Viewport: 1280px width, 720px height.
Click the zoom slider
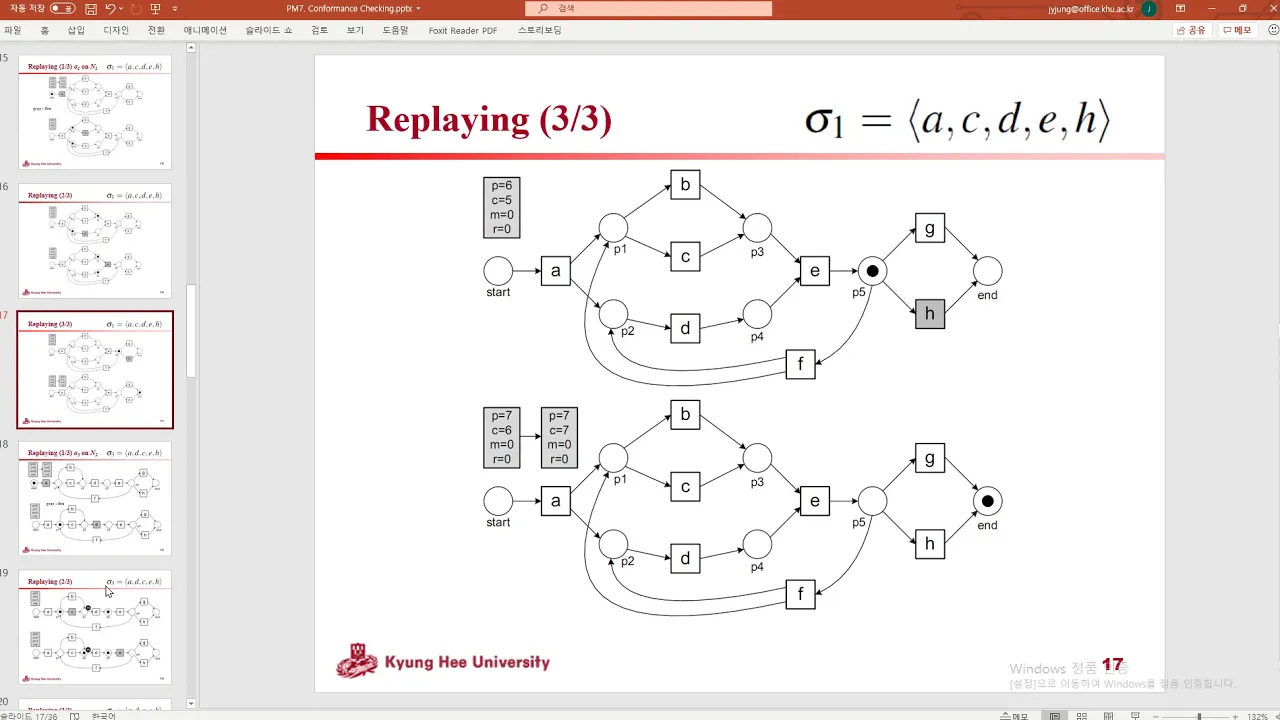click(1197, 715)
